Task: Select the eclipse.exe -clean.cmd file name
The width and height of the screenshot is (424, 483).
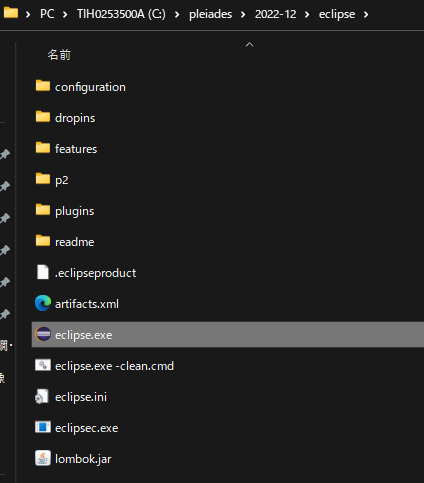Action: 114,366
